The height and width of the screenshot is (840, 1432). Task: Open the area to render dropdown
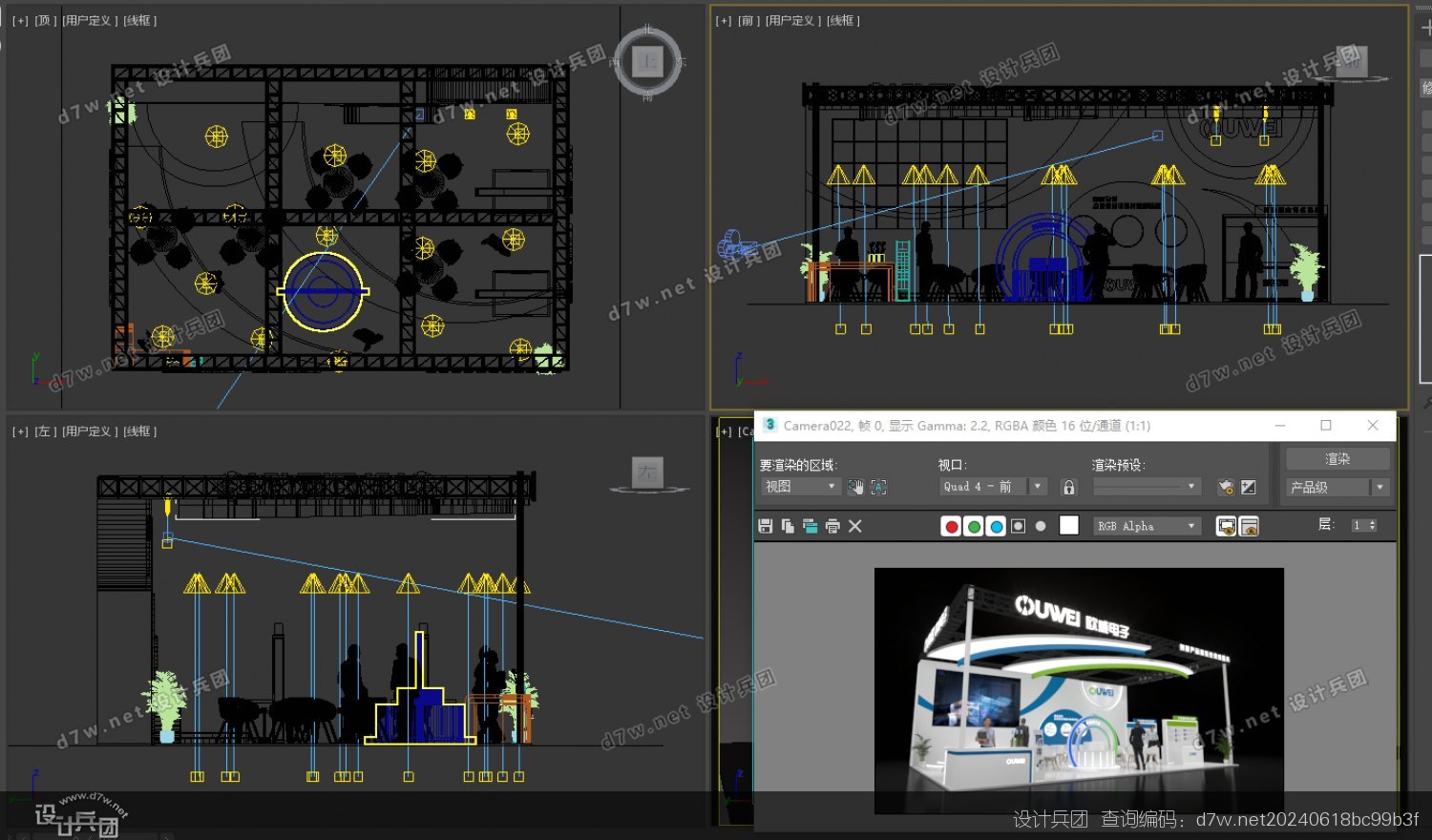pyautogui.click(x=800, y=487)
